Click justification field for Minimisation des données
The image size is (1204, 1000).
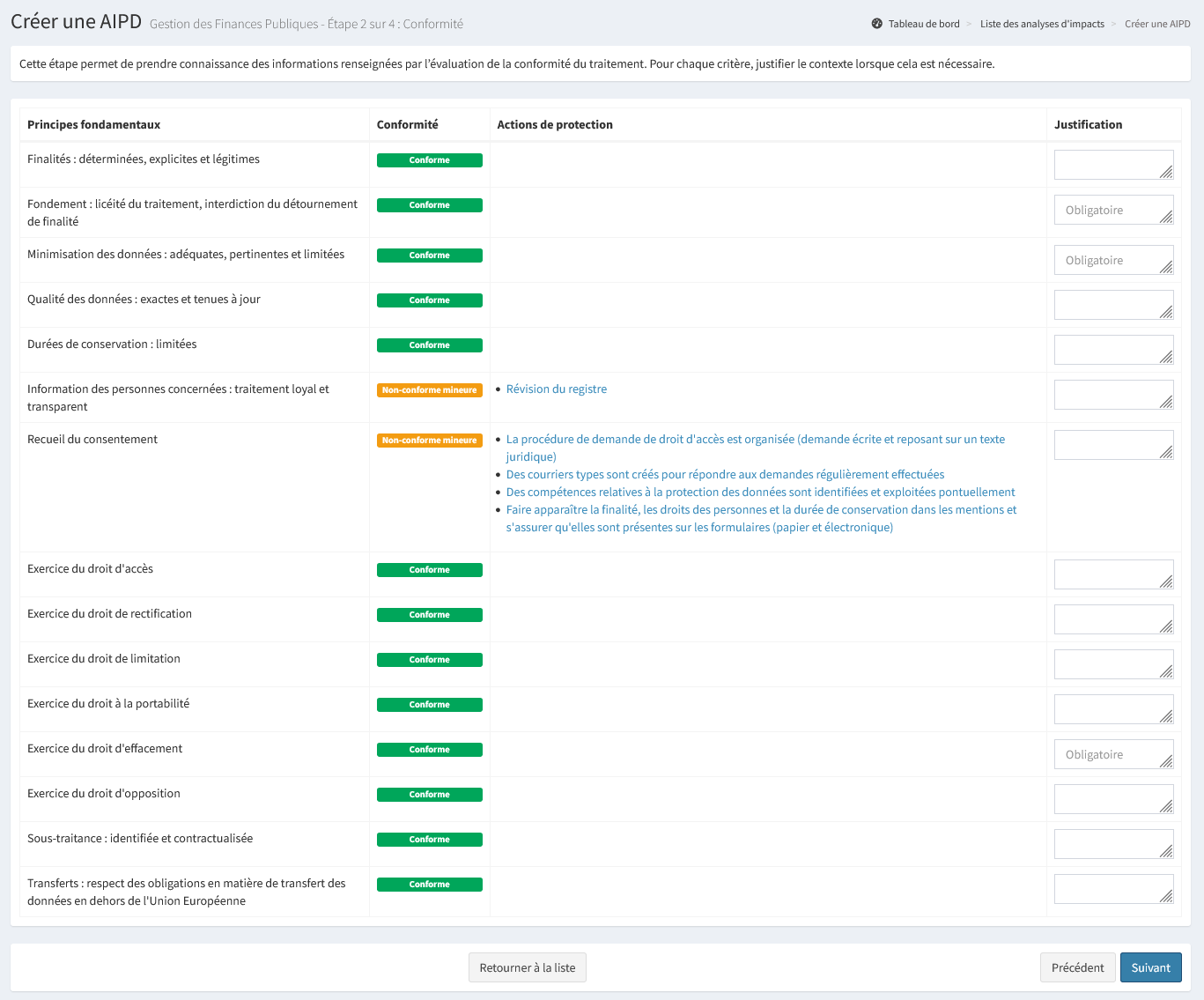pos(1112,260)
